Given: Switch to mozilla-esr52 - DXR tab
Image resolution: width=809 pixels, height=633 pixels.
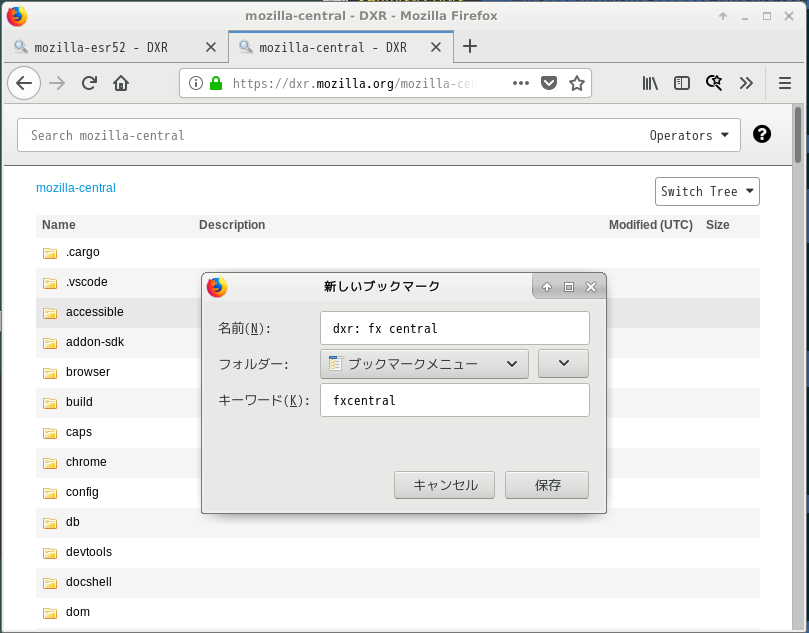Looking at the screenshot, I should tap(116, 47).
